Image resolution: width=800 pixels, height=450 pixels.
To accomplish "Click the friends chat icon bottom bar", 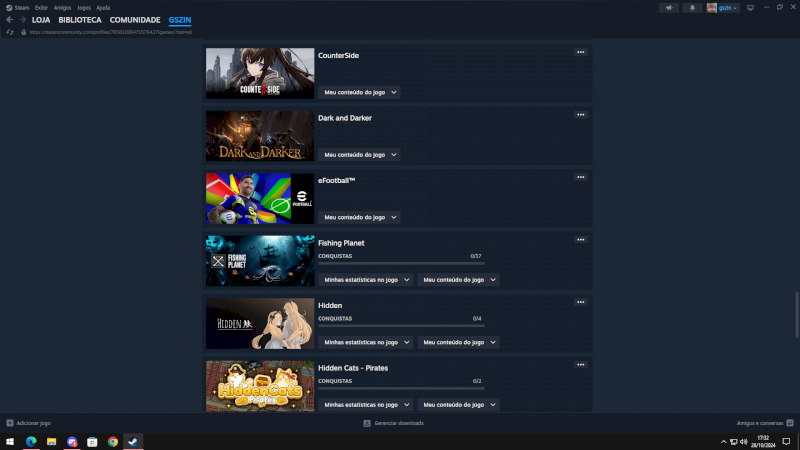I will pos(790,423).
